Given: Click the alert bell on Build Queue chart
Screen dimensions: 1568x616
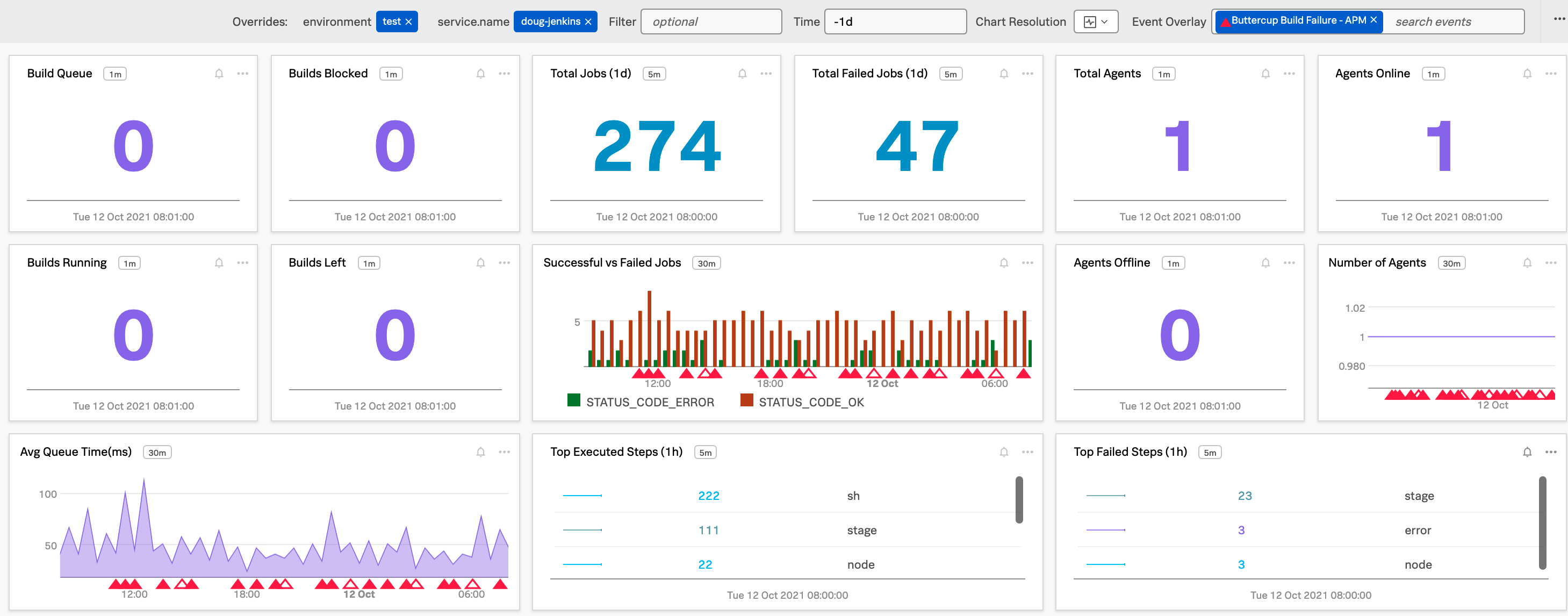Looking at the screenshot, I should tap(219, 74).
